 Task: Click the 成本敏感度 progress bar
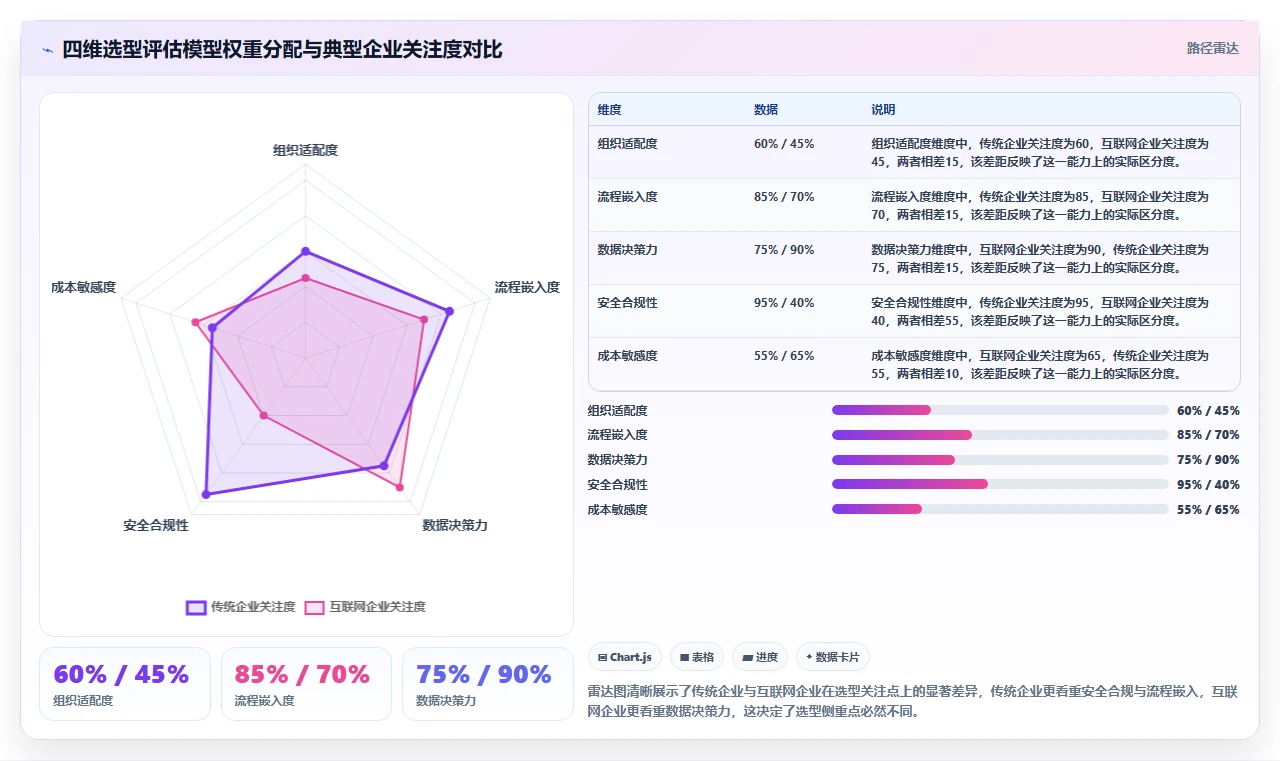(x=1000, y=509)
